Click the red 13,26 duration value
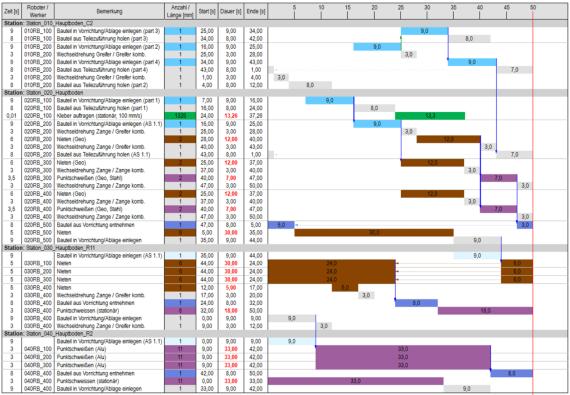 (x=231, y=116)
